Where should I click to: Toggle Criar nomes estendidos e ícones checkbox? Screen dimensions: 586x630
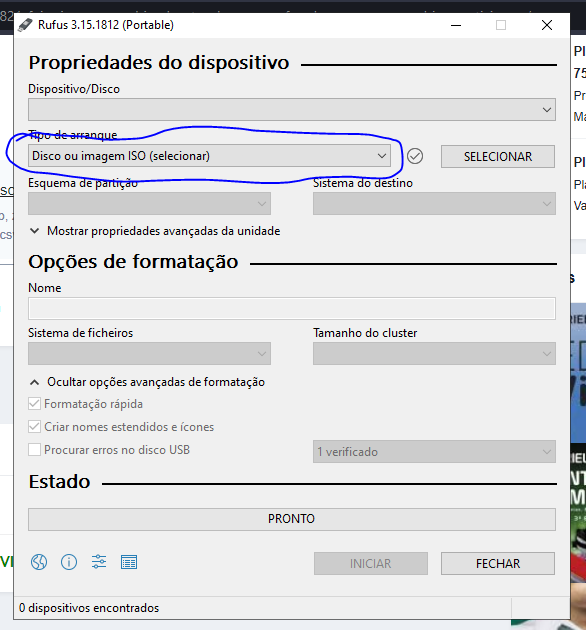[35, 426]
